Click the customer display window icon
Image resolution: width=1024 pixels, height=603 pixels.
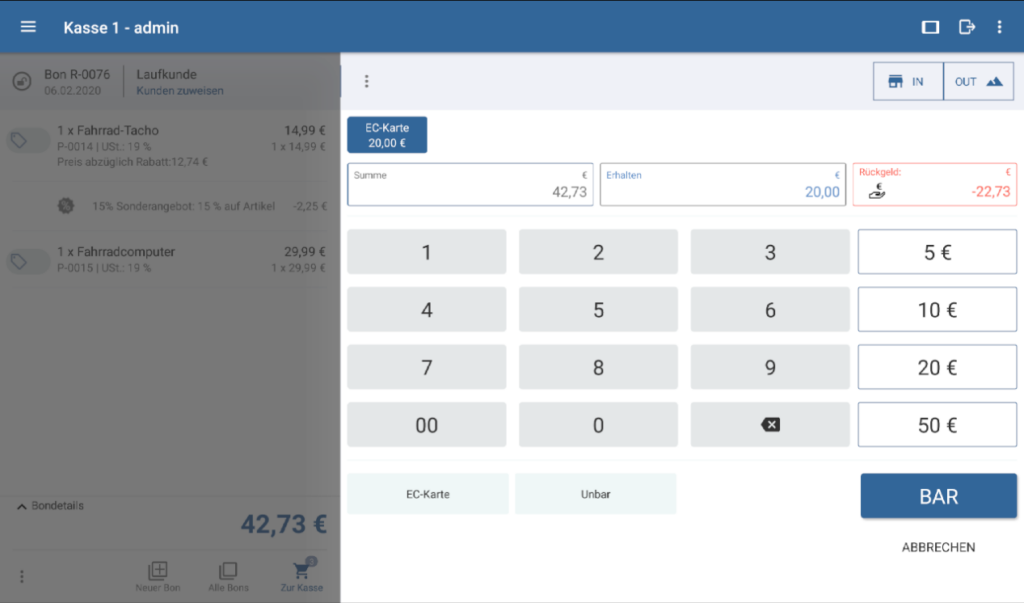(930, 27)
